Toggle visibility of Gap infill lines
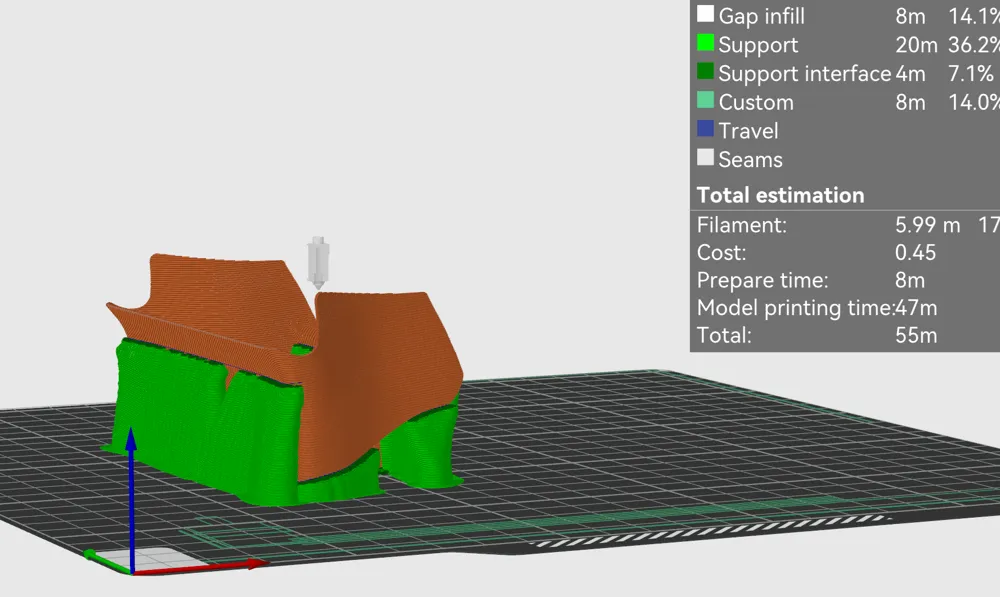 click(x=761, y=15)
